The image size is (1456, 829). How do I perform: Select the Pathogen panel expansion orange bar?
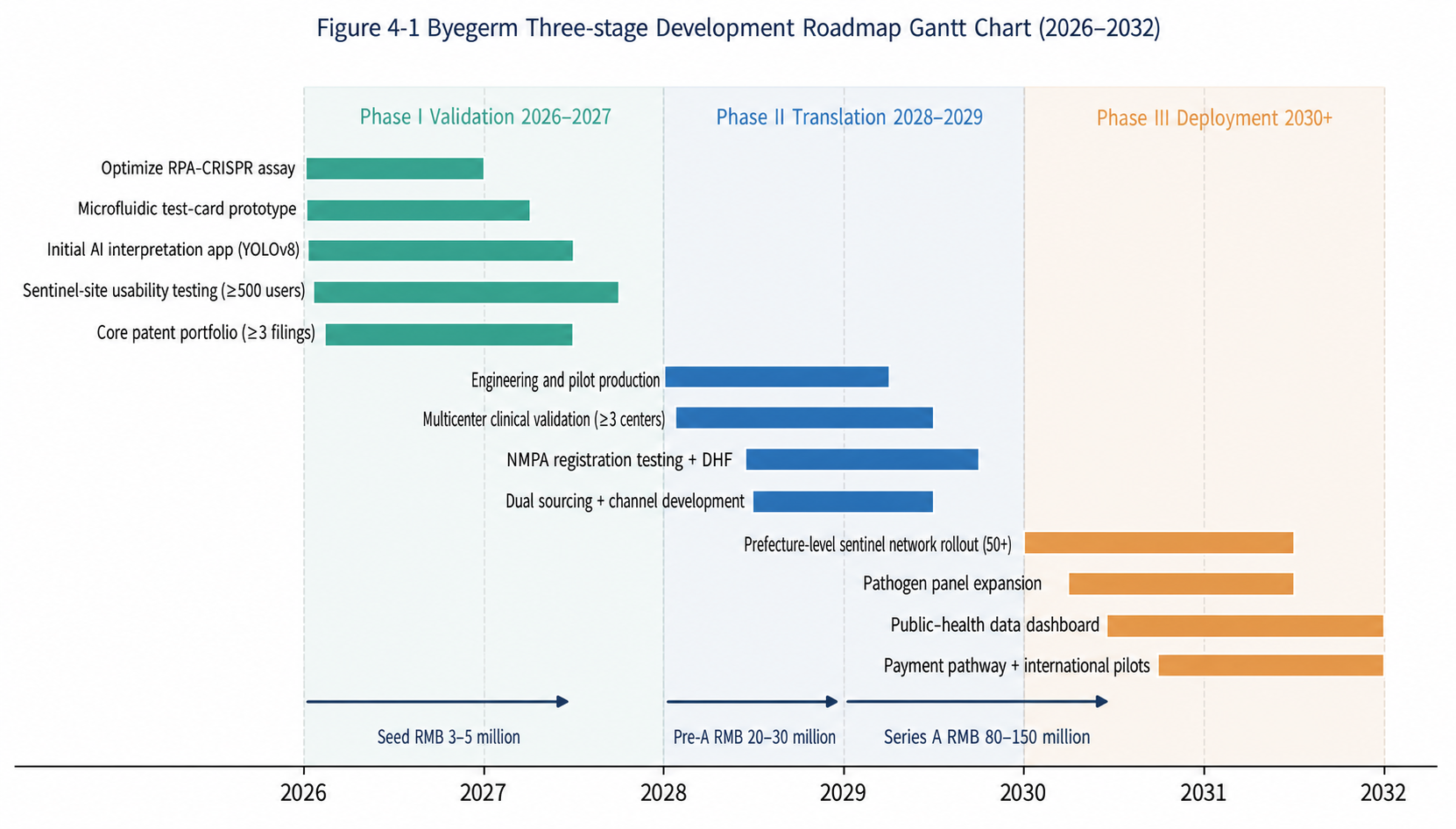(x=1181, y=584)
